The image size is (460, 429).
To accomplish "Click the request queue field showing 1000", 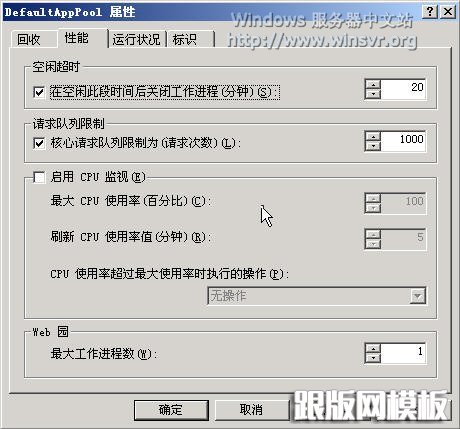I will click(403, 141).
